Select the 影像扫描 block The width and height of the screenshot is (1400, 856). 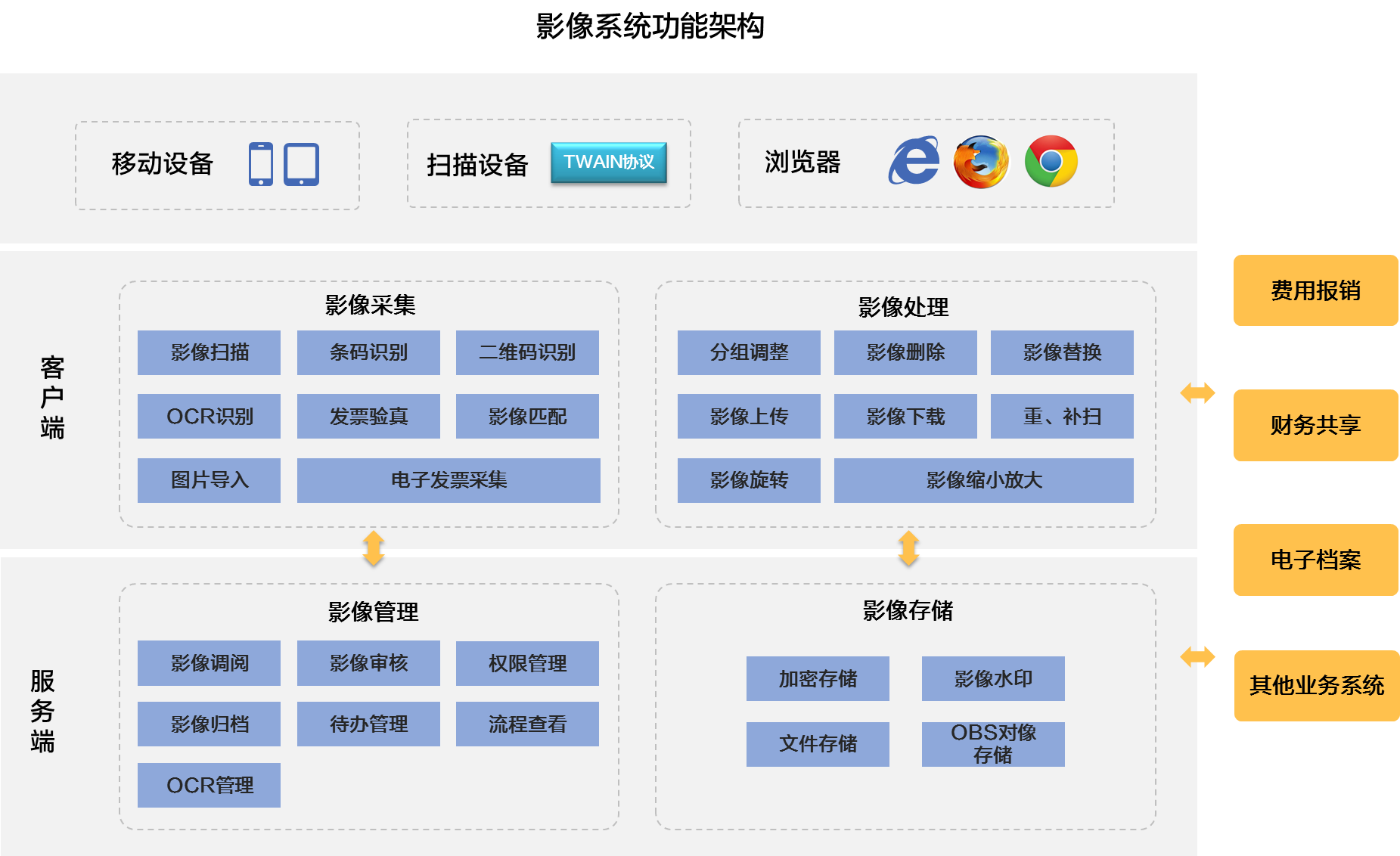click(x=209, y=352)
